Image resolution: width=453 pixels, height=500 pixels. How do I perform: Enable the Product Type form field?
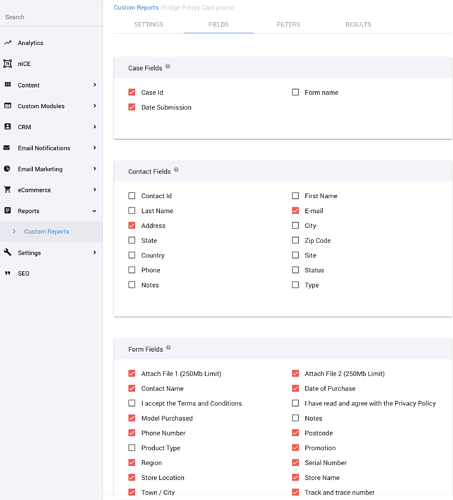tap(132, 448)
